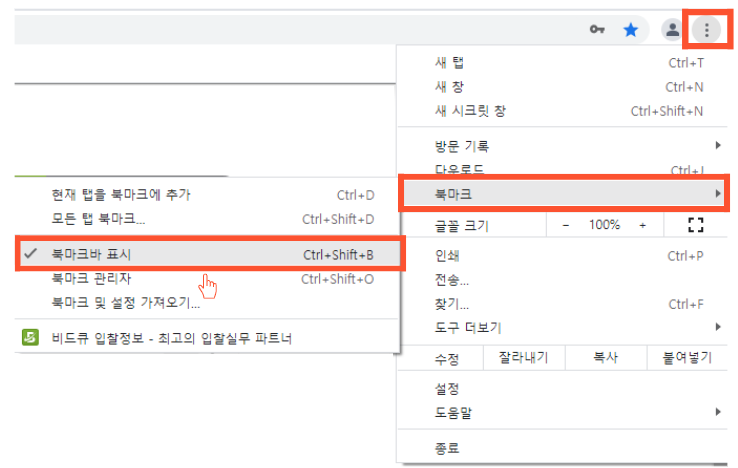The width and height of the screenshot is (738, 468).
Task: Click the 잘라내기 button
Action: coord(524,358)
